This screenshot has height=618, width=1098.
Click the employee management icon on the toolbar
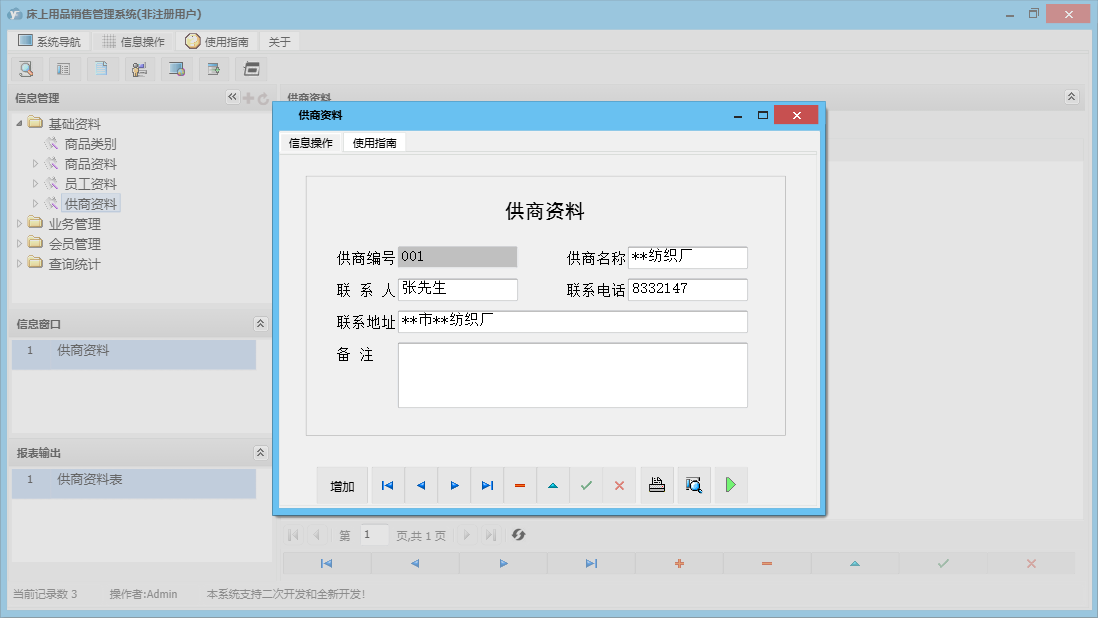139,68
